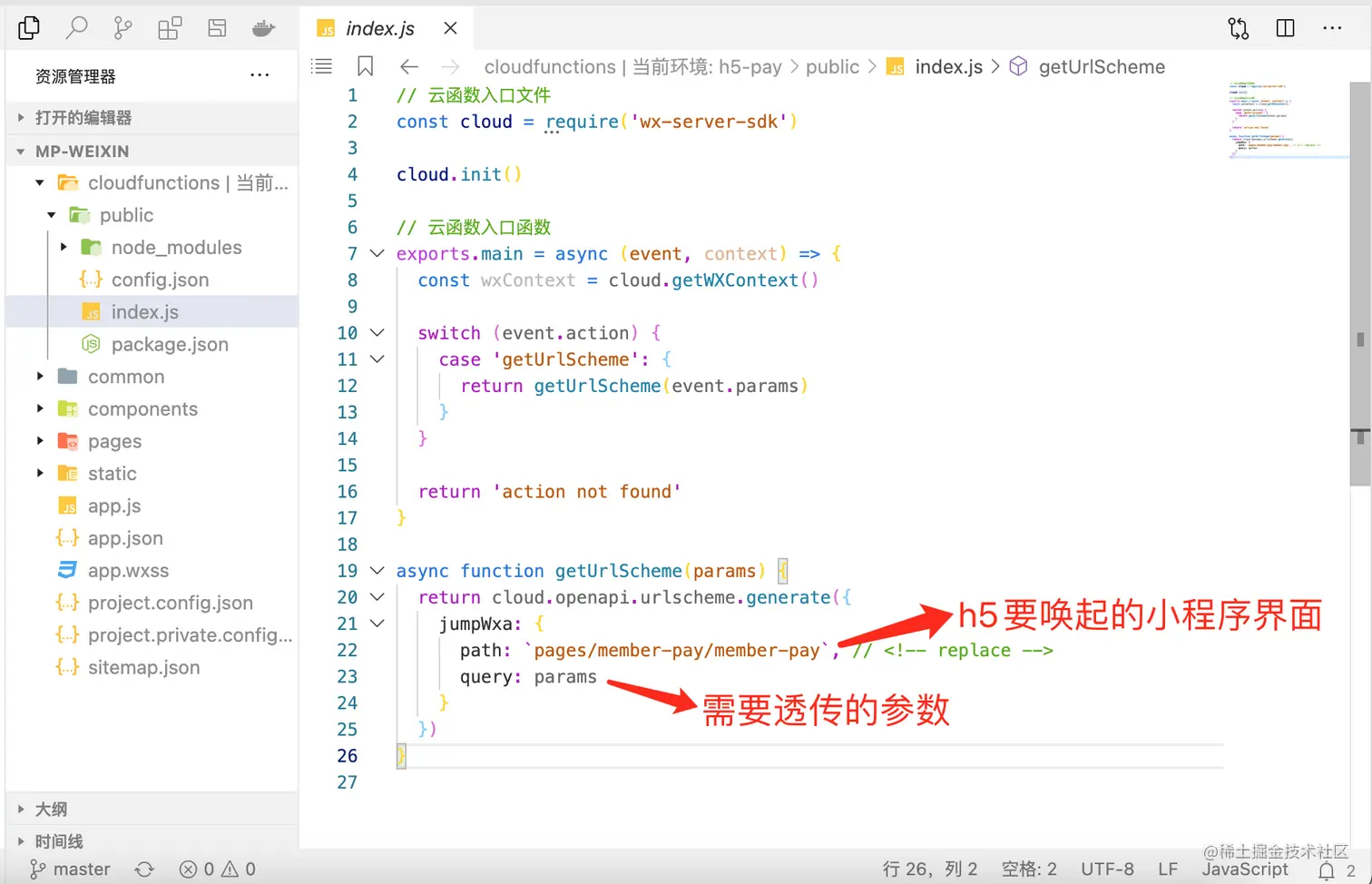Open app.wxss in the file tree

coord(152,570)
